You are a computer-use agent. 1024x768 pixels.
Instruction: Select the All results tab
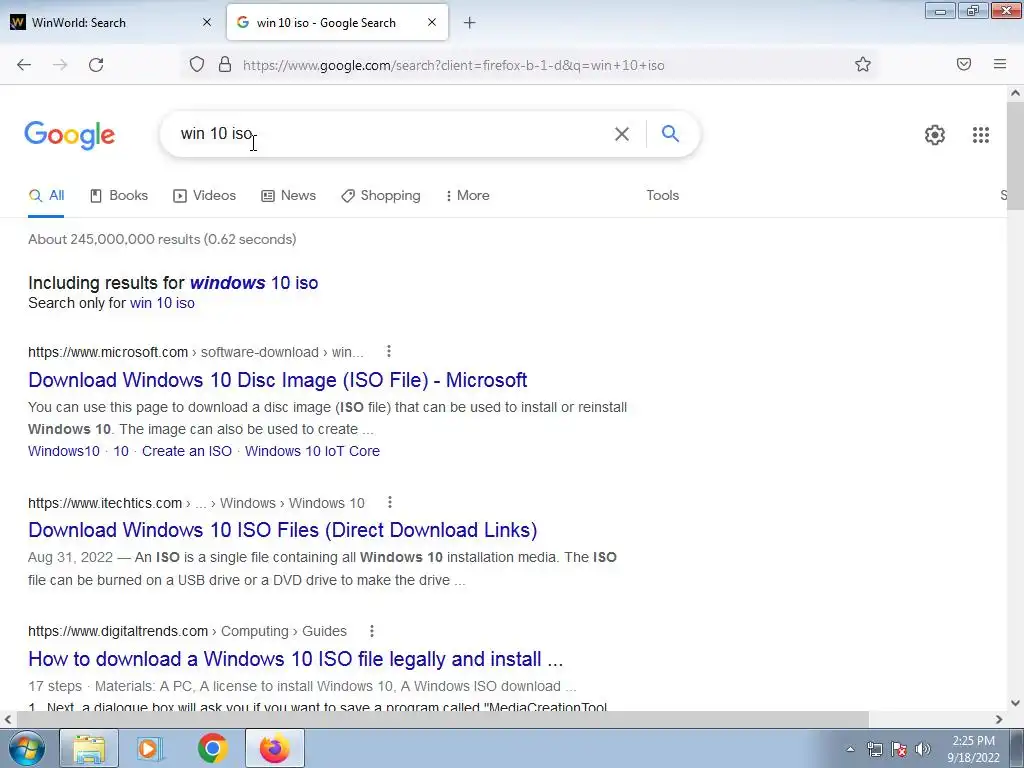tap(46, 195)
